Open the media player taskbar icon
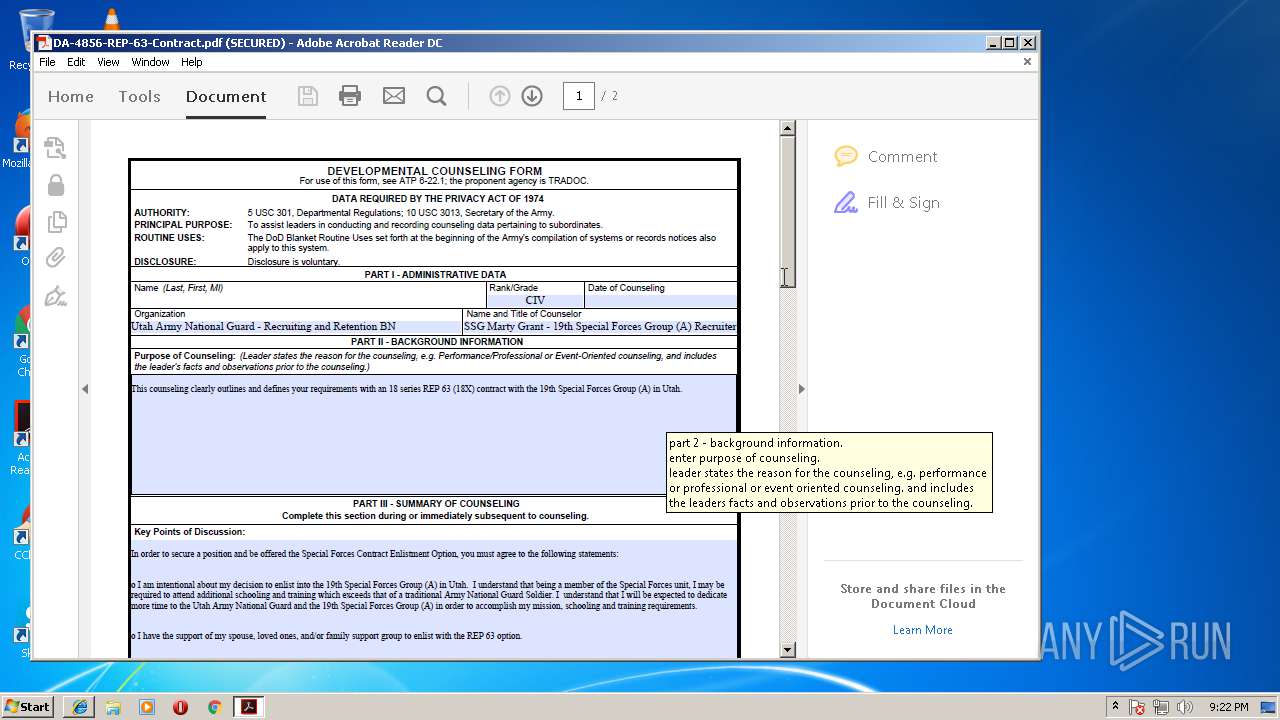This screenshot has height=720, width=1280. pyautogui.click(x=147, y=707)
